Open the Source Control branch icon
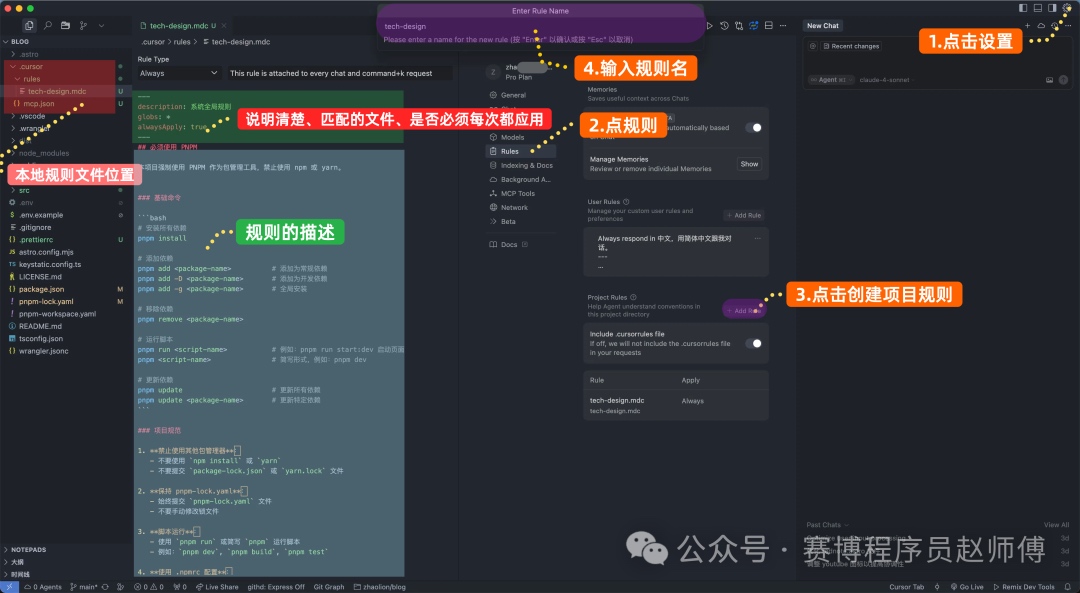This screenshot has height=593, width=1080. tap(83, 25)
